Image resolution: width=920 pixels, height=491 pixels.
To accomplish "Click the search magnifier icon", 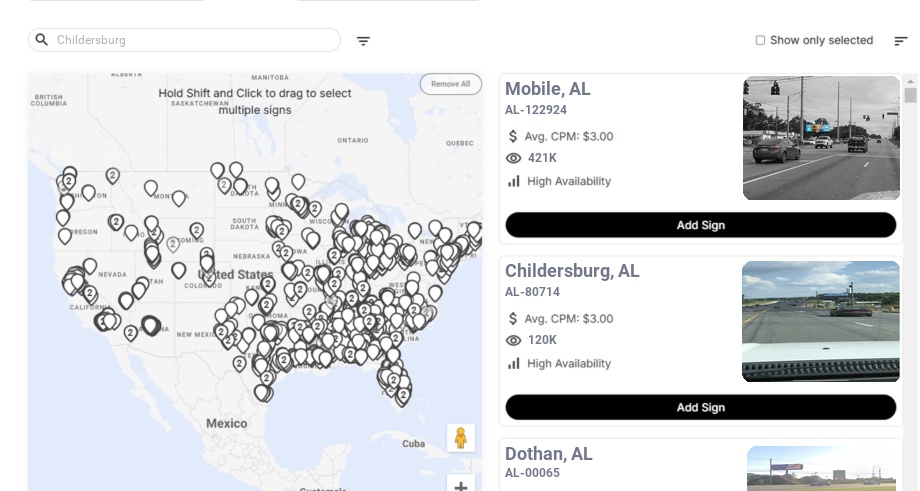I will (x=42, y=40).
